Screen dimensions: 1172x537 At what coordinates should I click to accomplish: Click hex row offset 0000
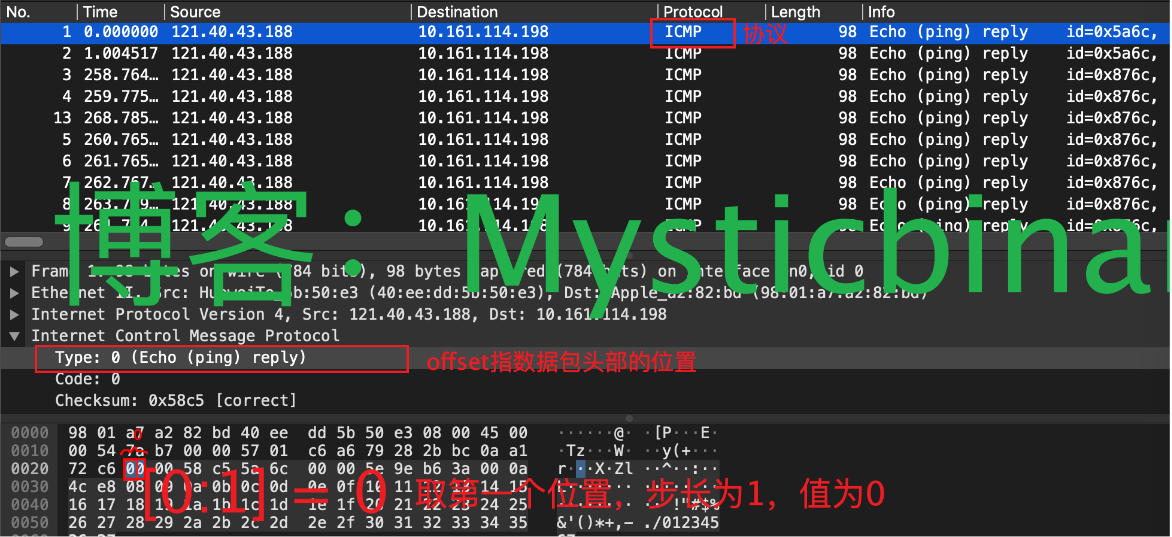click(28, 433)
